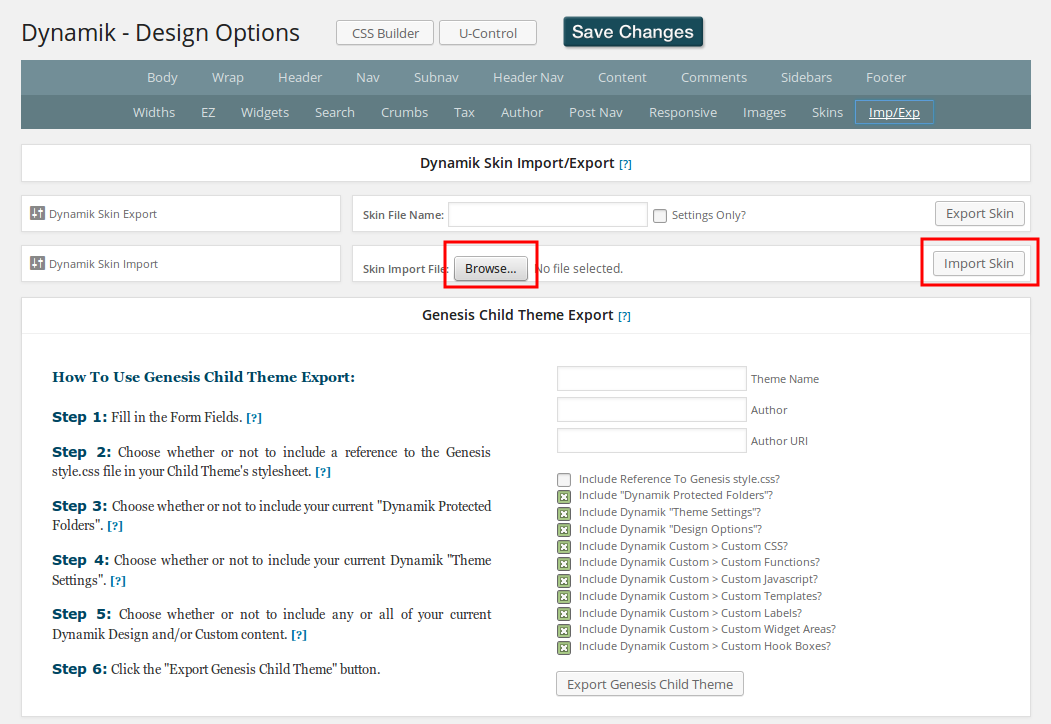
Task: Enable the Settings Only checkbox
Action: (x=660, y=215)
